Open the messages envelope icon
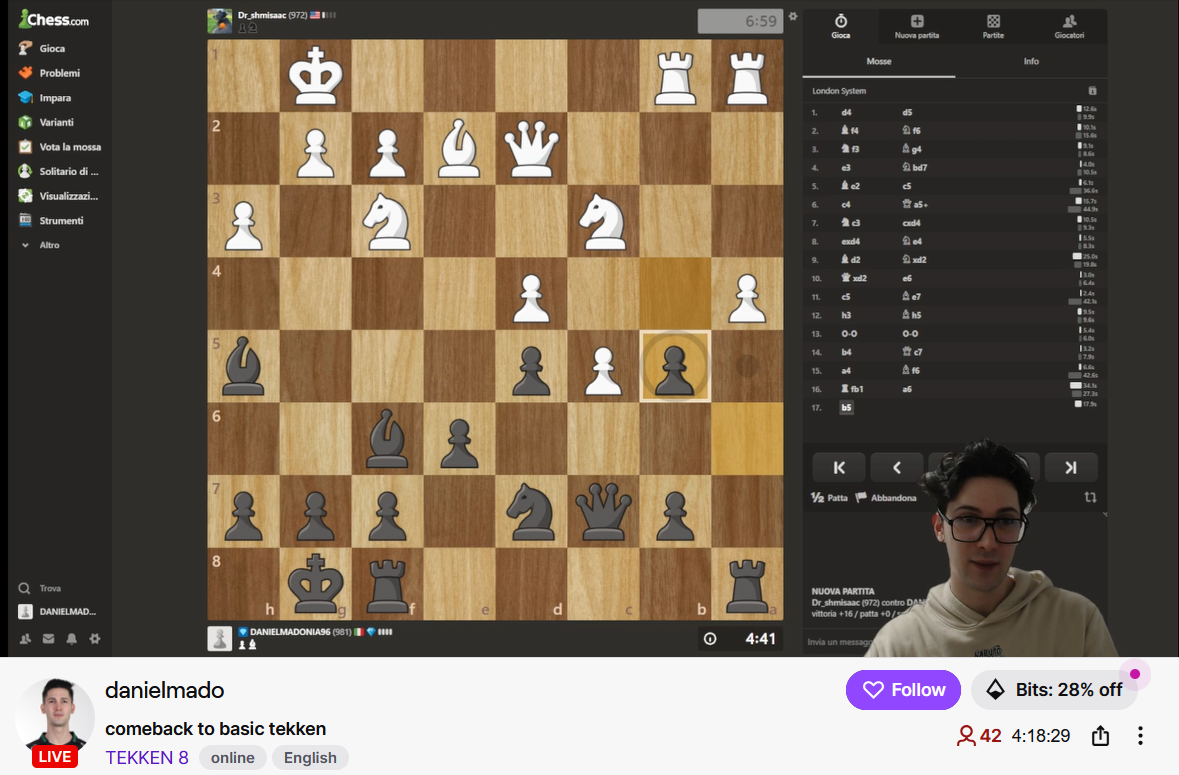Image resolution: width=1179 pixels, height=775 pixels. point(49,638)
